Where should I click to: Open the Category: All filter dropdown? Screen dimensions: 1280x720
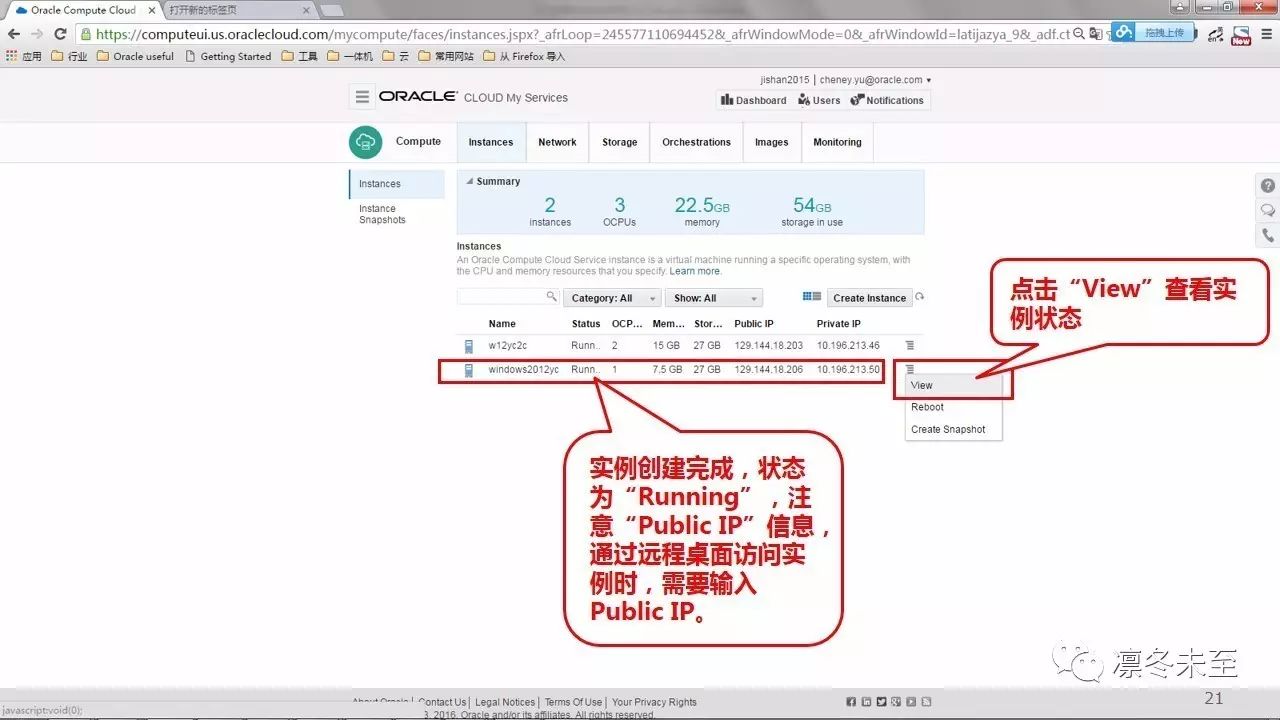click(612, 298)
